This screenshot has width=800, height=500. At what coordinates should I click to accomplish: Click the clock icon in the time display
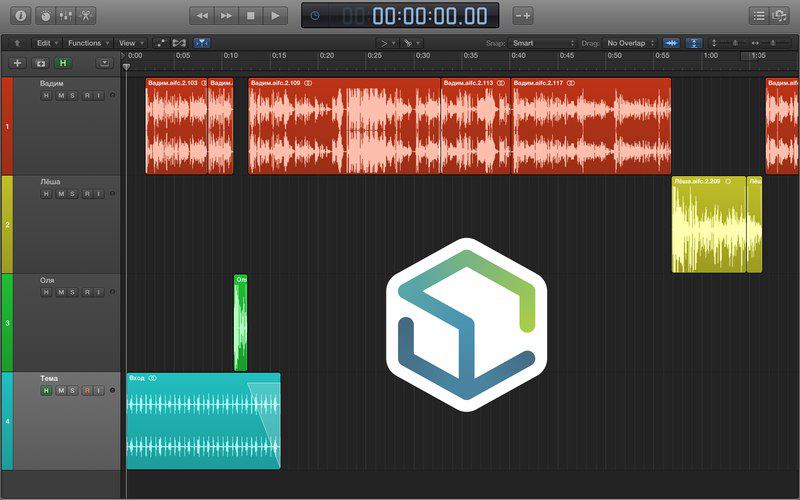[315, 16]
